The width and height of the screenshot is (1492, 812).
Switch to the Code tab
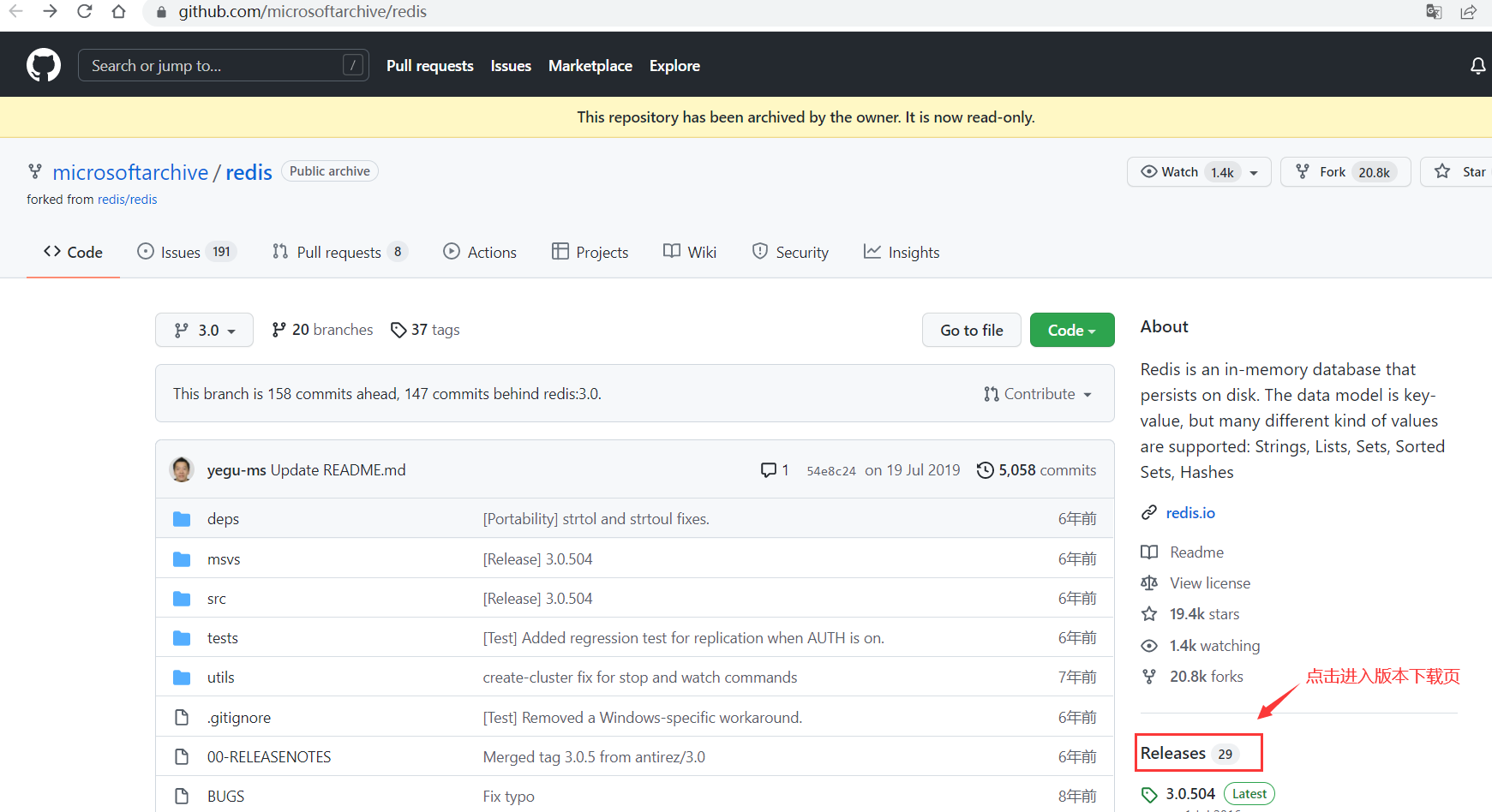coord(73,252)
